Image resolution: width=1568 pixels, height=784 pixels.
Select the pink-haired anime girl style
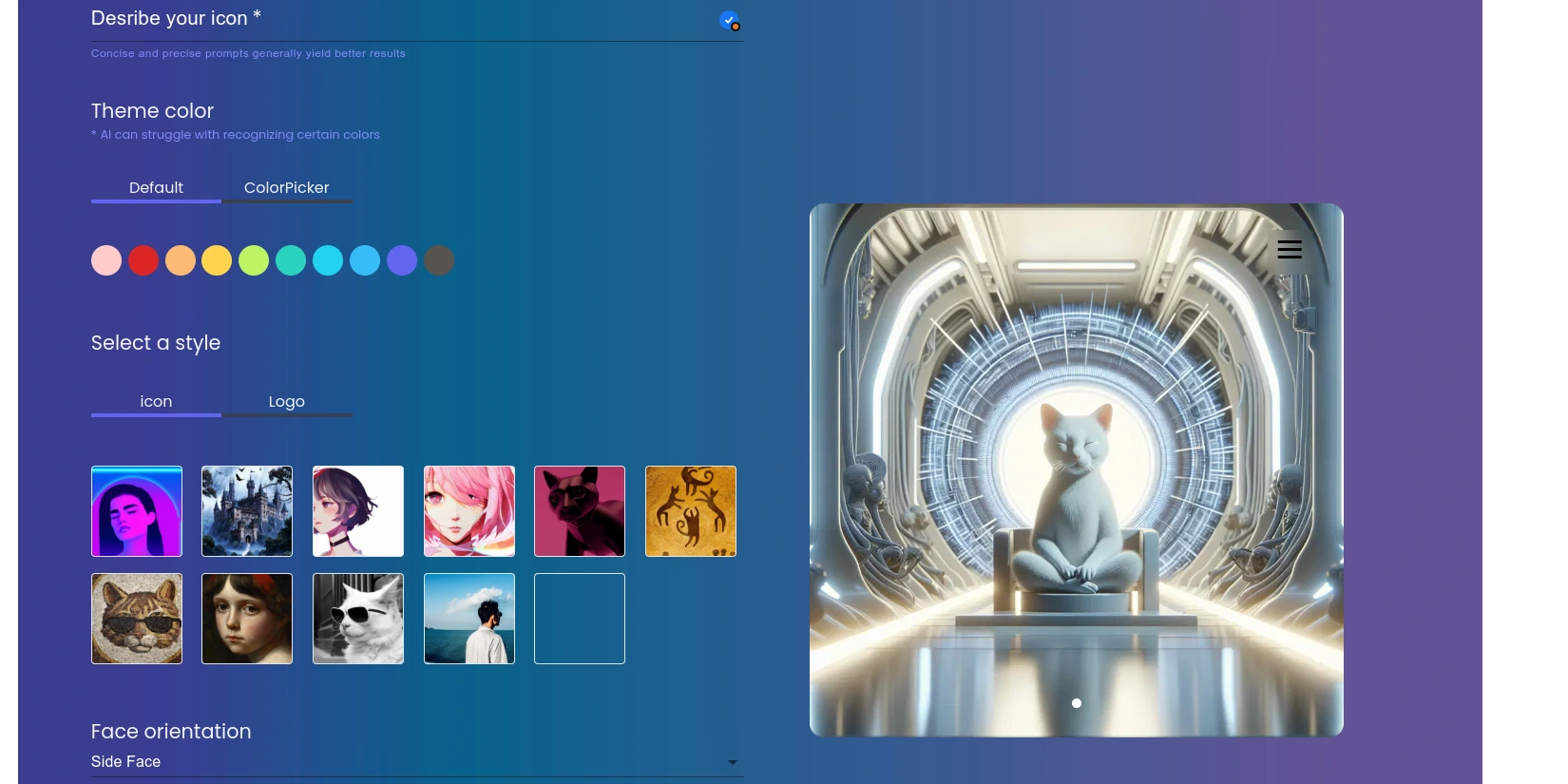coord(469,511)
